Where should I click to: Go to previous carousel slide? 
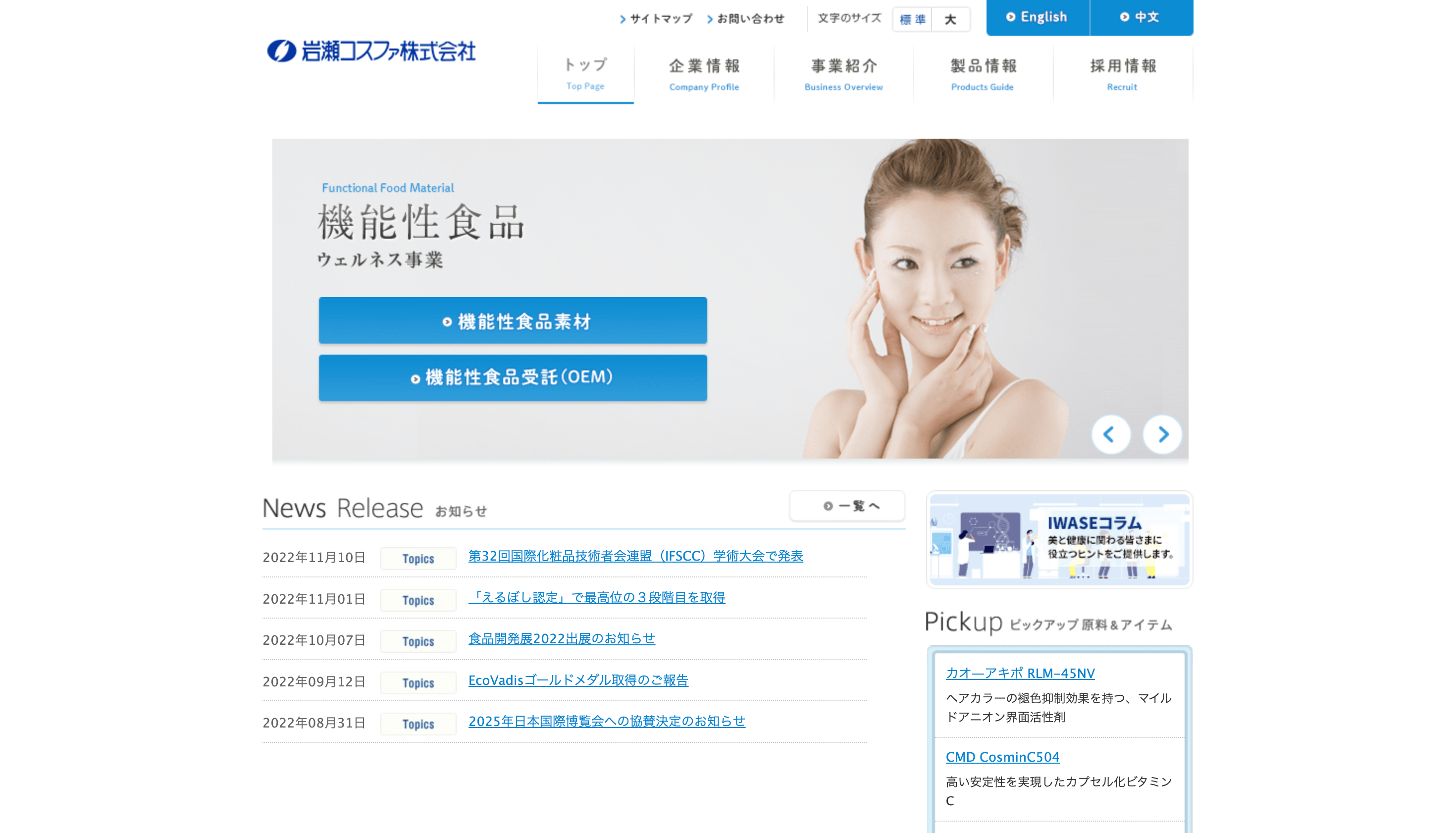[x=1110, y=434]
